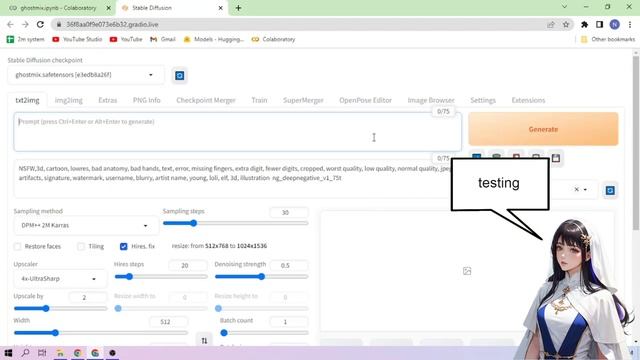Share this page from address bar
This screenshot has width=640, height=360.
[x=551, y=24]
